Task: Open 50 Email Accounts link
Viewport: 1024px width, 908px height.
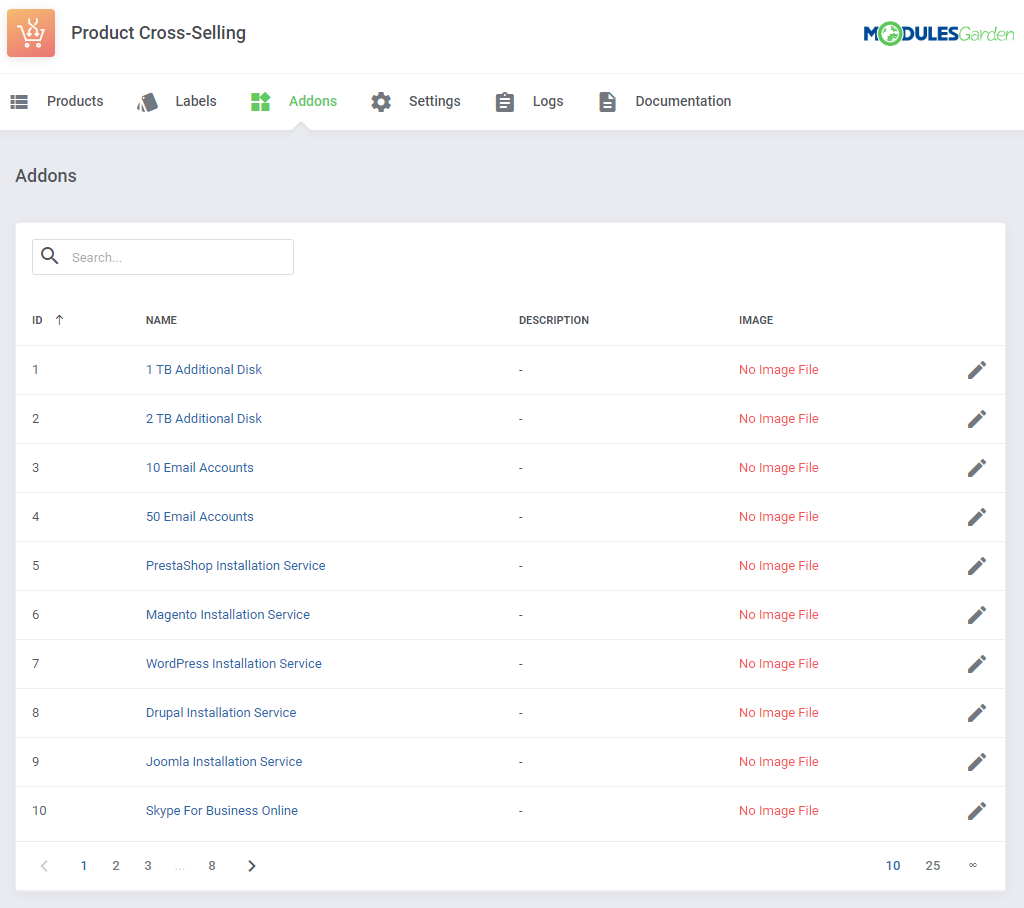Action: click(200, 517)
